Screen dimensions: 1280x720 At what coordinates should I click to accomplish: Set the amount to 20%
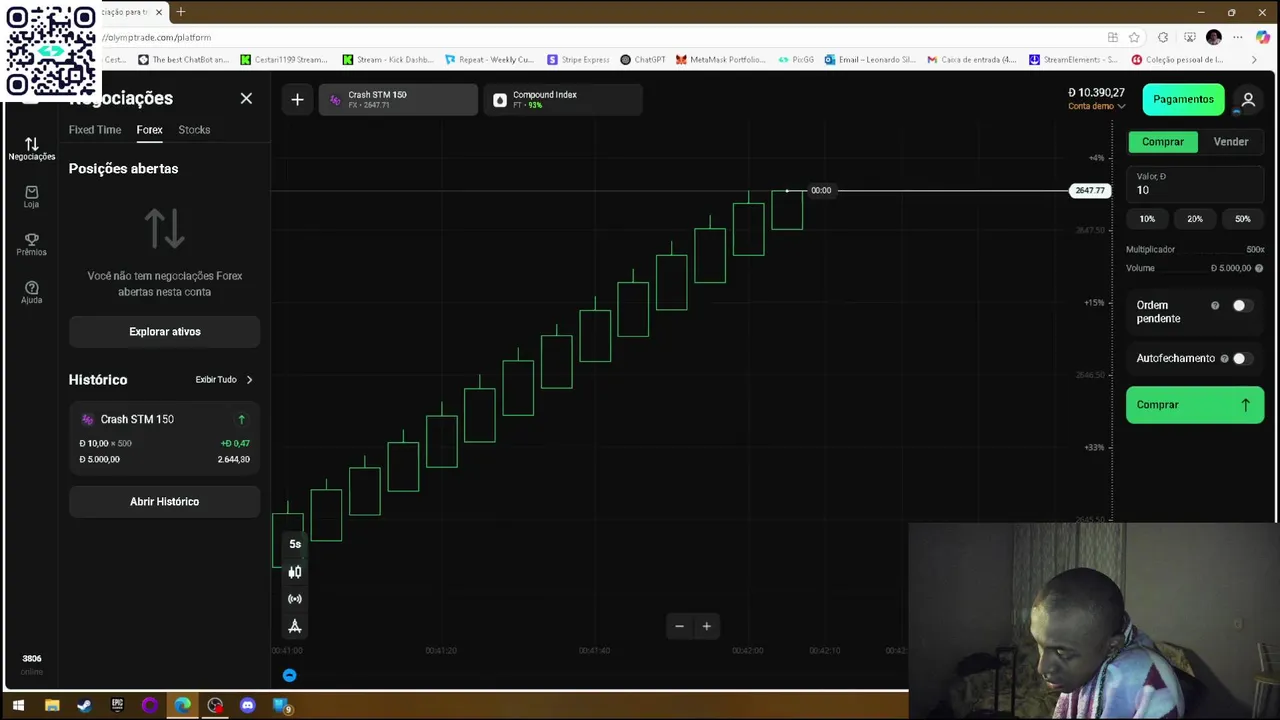[x=1195, y=219]
